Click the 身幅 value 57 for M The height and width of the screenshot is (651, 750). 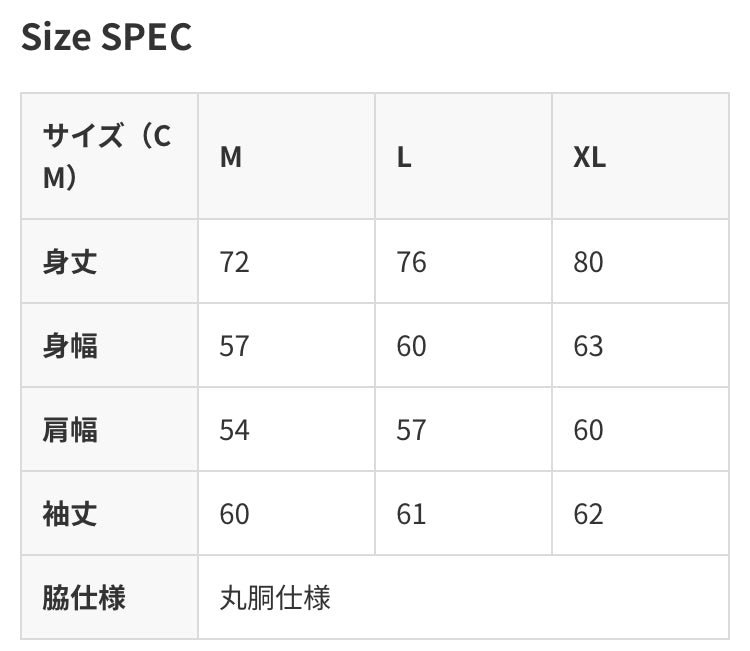point(234,346)
